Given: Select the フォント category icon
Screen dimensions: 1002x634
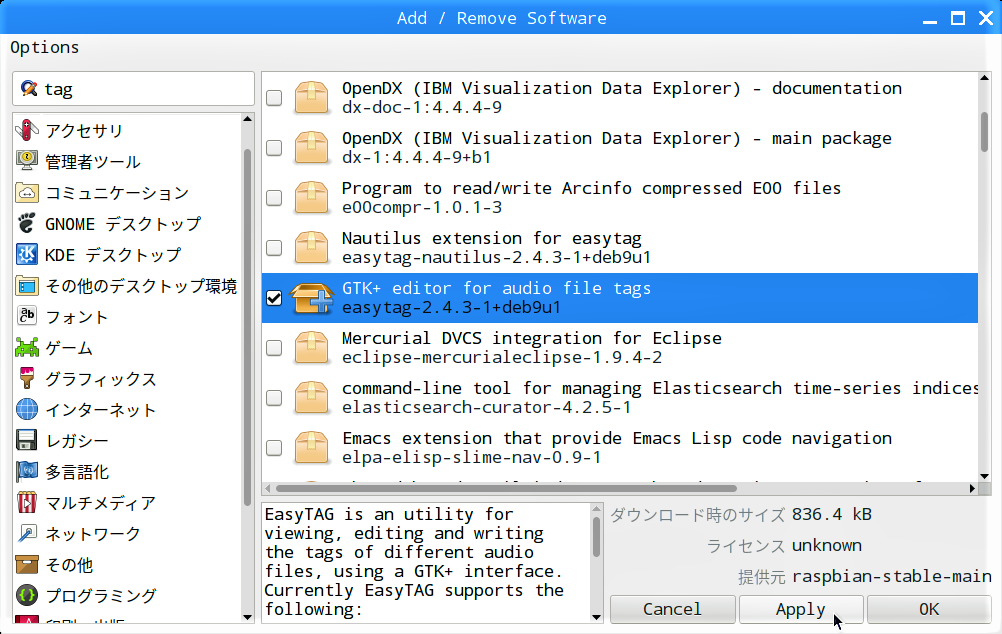Looking at the screenshot, I should [x=27, y=316].
